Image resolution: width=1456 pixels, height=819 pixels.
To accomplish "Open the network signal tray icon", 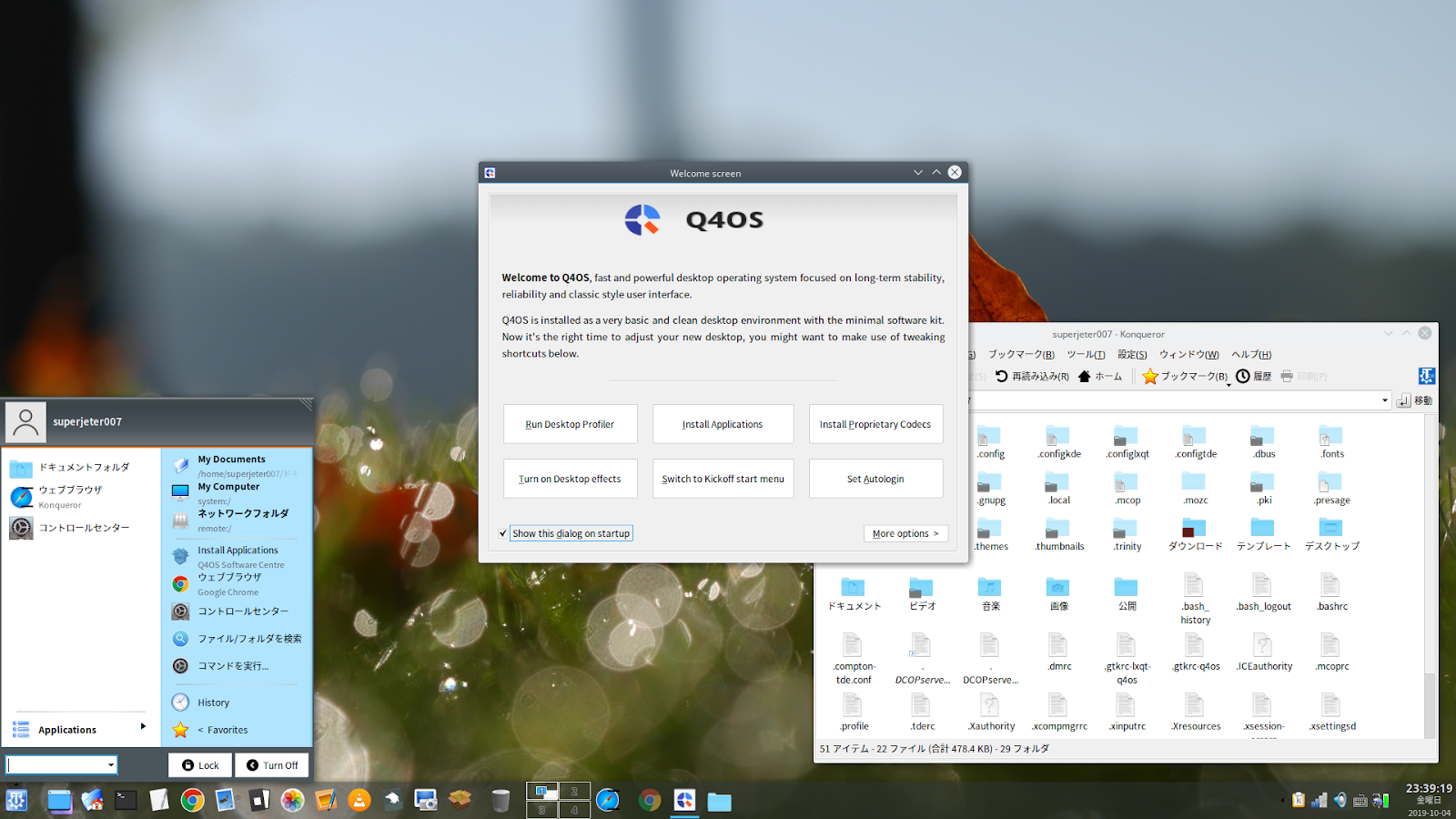I will (1319, 800).
